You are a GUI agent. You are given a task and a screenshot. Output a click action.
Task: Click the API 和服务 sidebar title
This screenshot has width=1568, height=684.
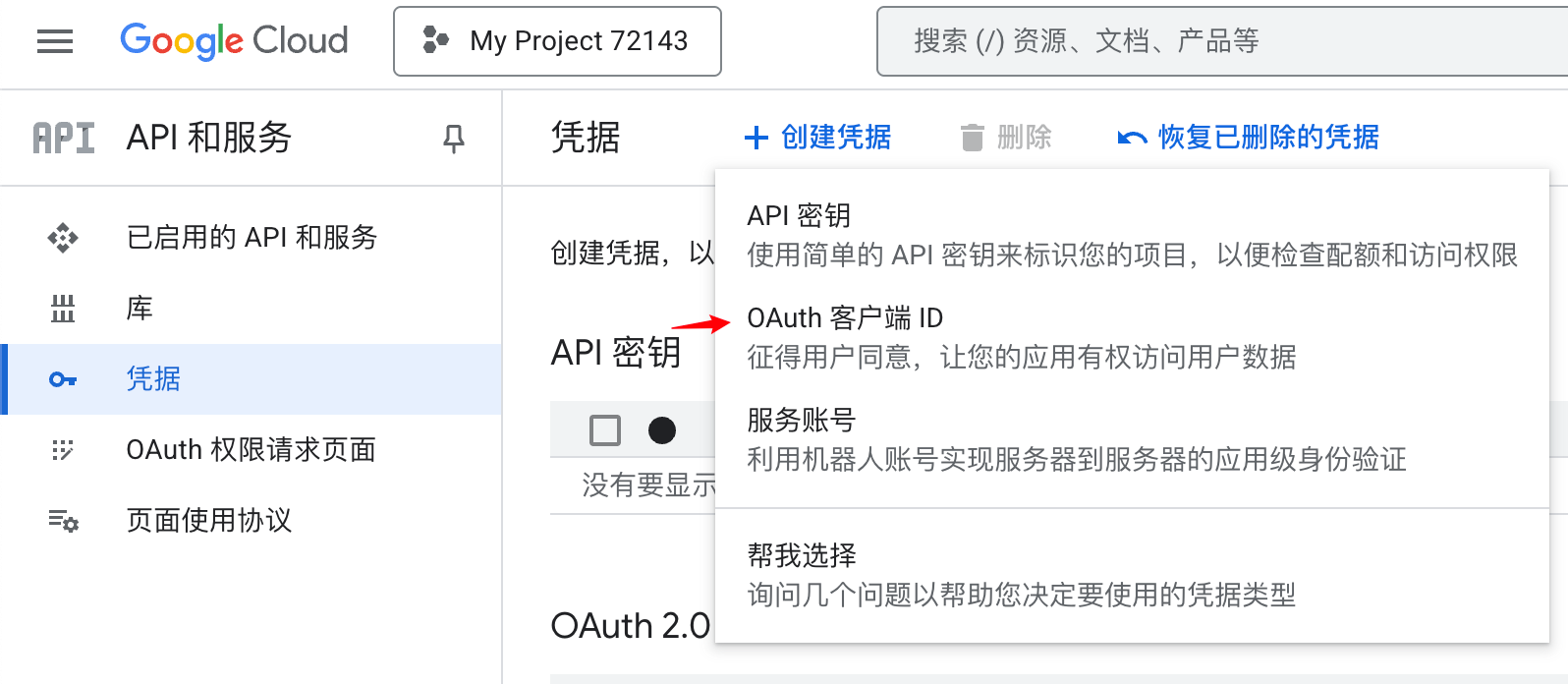(x=209, y=138)
